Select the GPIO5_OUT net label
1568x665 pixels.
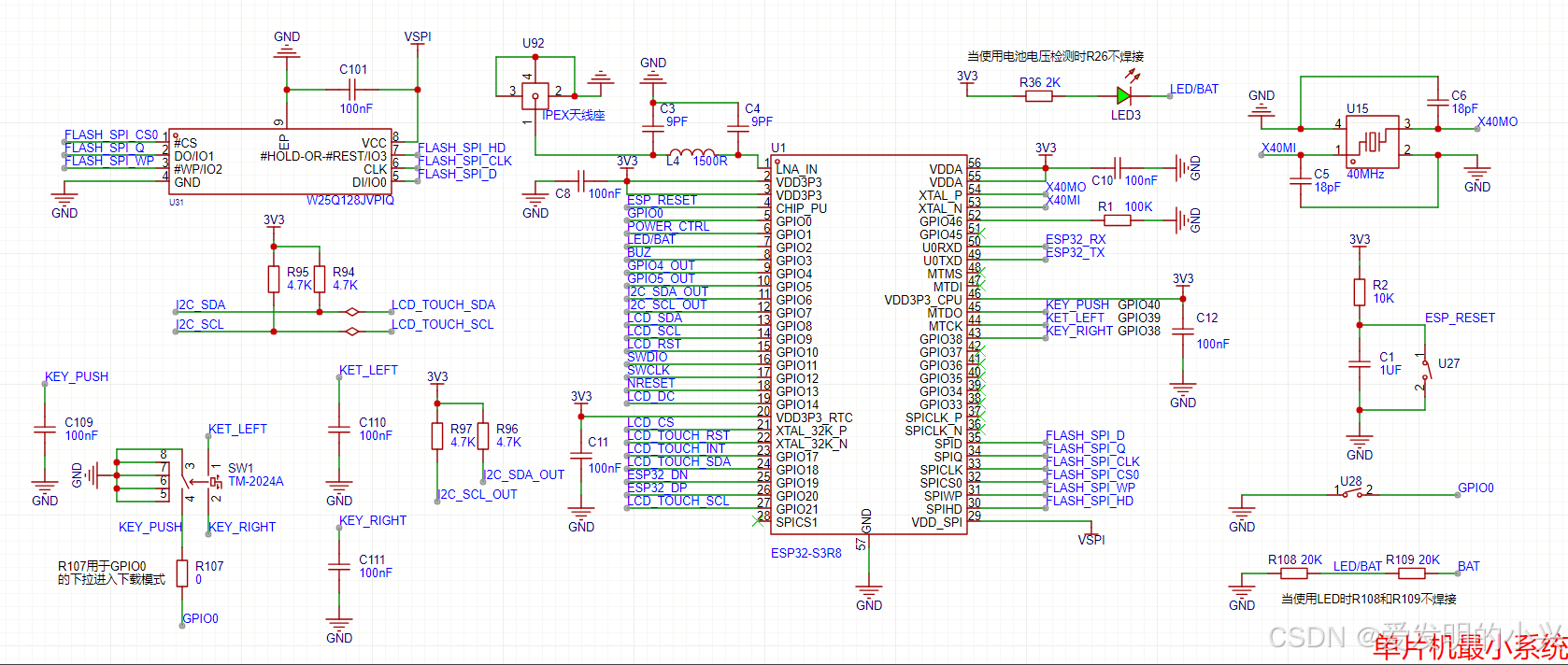[661, 278]
